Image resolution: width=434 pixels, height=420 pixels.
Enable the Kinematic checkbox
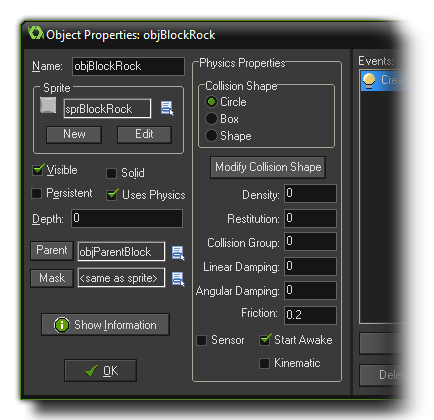coord(264,363)
